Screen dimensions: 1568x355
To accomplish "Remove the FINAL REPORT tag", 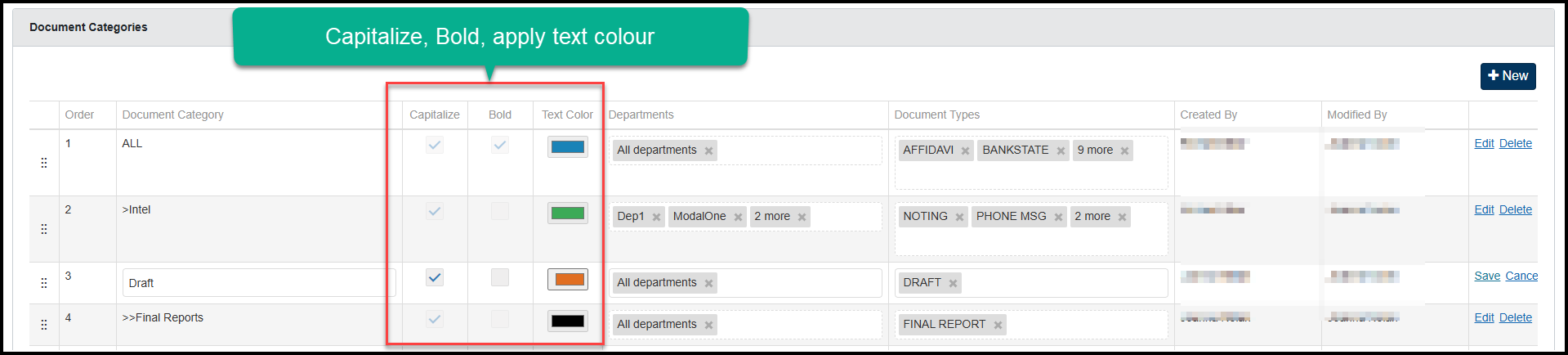I will point(998,325).
